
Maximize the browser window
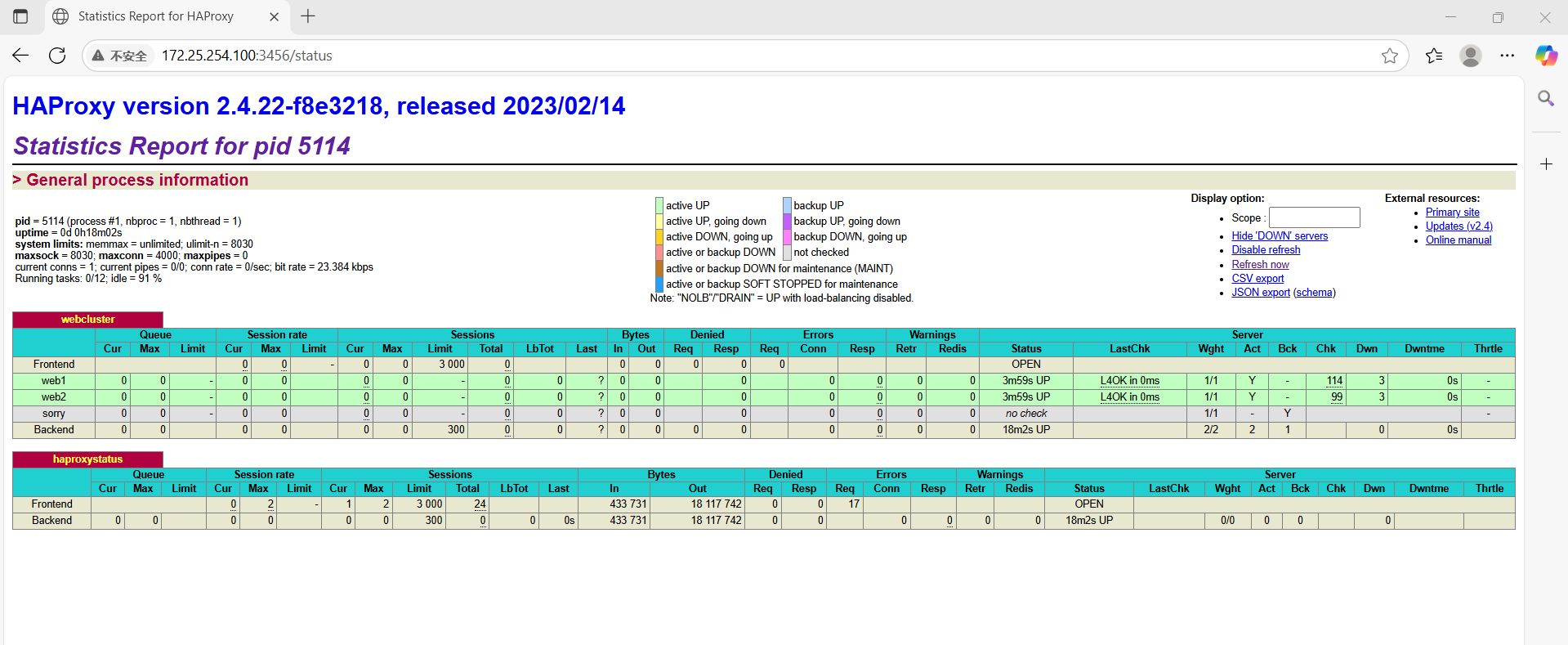click(1498, 16)
